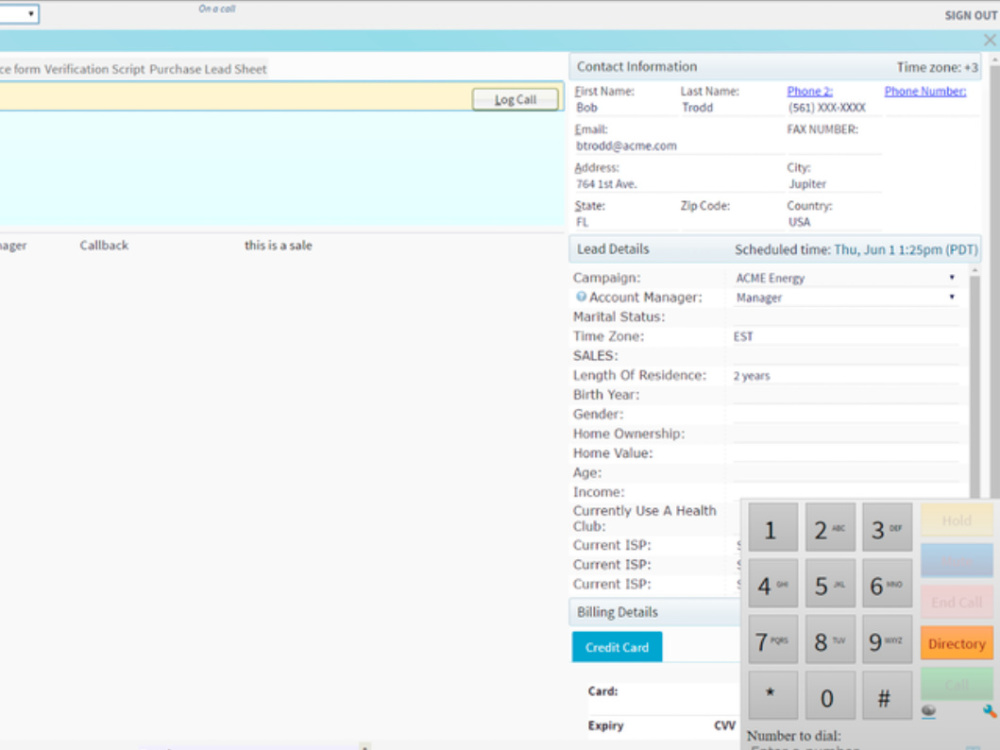Put the call on Hold
Screen dimensions: 1000x750
click(x=957, y=520)
